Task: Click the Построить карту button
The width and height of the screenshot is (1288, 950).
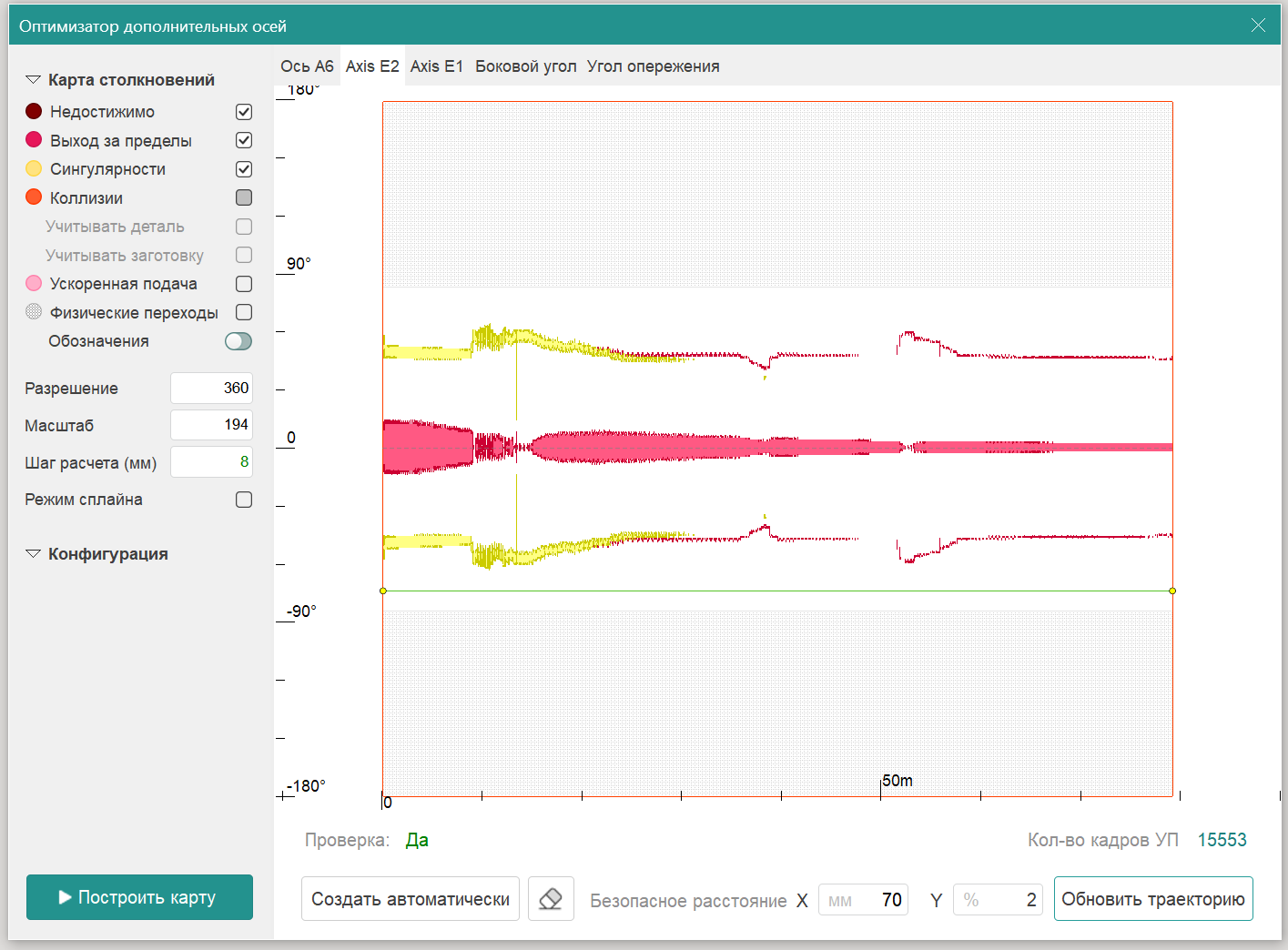Action: point(139,897)
